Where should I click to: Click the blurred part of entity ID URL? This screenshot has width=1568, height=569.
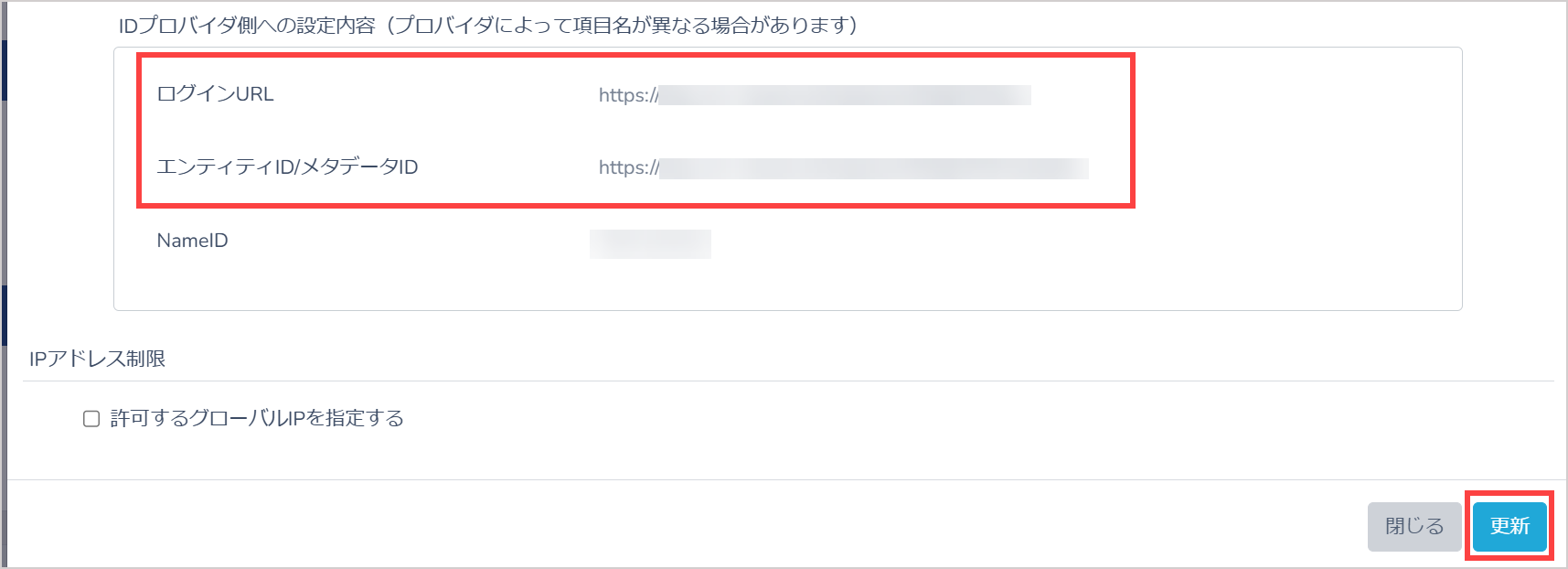point(874,167)
